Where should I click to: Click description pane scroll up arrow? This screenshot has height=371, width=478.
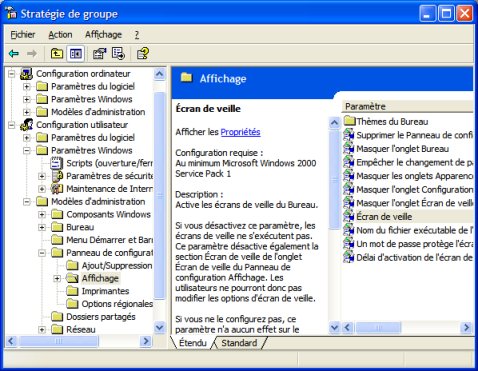[x=334, y=123]
